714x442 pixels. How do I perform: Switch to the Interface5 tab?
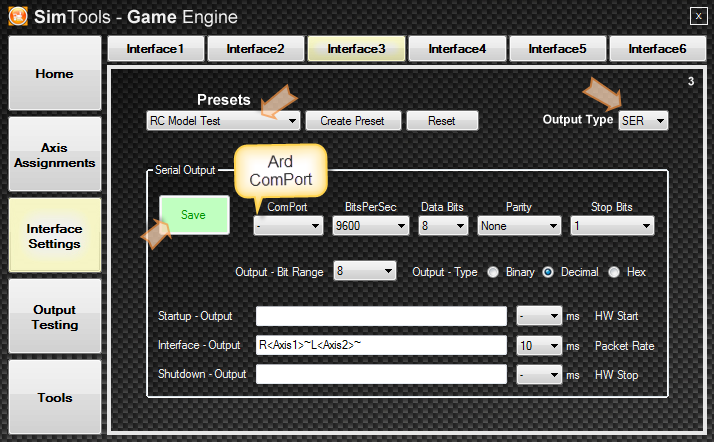click(558, 49)
